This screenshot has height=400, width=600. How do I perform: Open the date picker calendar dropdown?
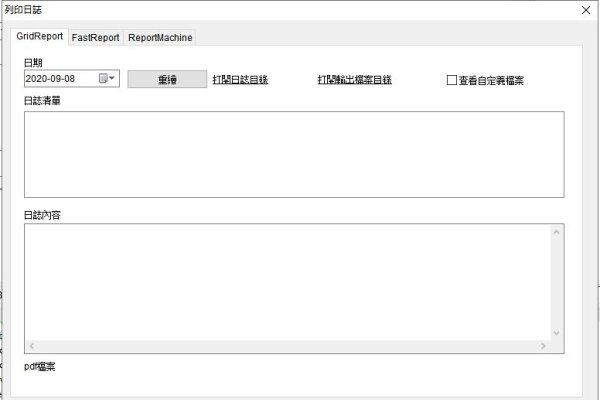point(107,78)
